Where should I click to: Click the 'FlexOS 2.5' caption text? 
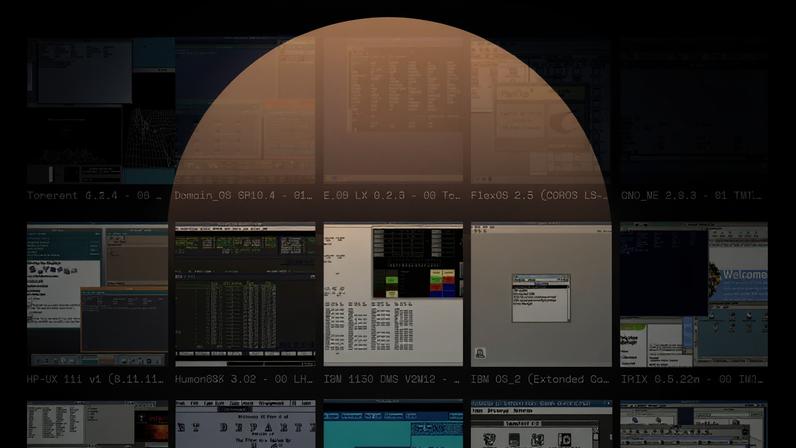[x=539, y=195]
